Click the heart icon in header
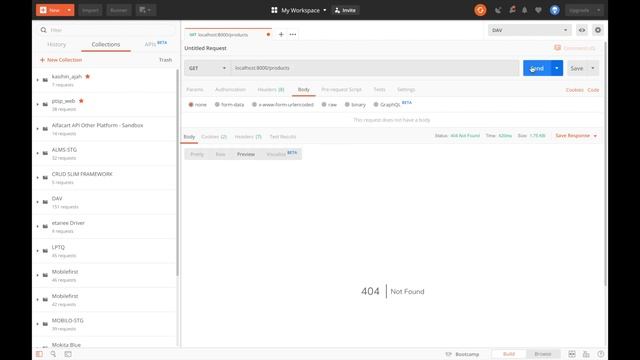The height and width of the screenshot is (360, 640). (x=538, y=10)
